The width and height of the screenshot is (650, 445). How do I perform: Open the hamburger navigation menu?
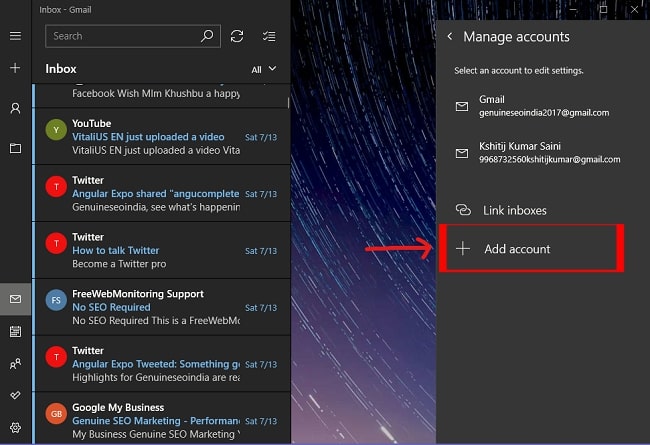click(x=15, y=36)
